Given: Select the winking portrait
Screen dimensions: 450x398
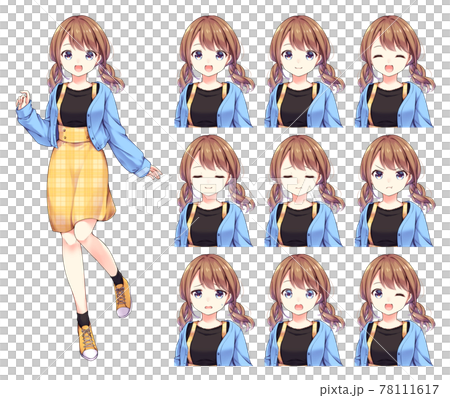Looking at the screenshot, I should (x=394, y=310).
